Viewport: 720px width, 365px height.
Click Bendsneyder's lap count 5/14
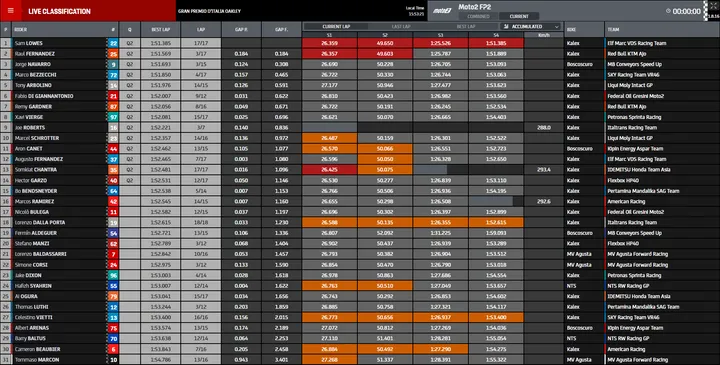coord(201,191)
